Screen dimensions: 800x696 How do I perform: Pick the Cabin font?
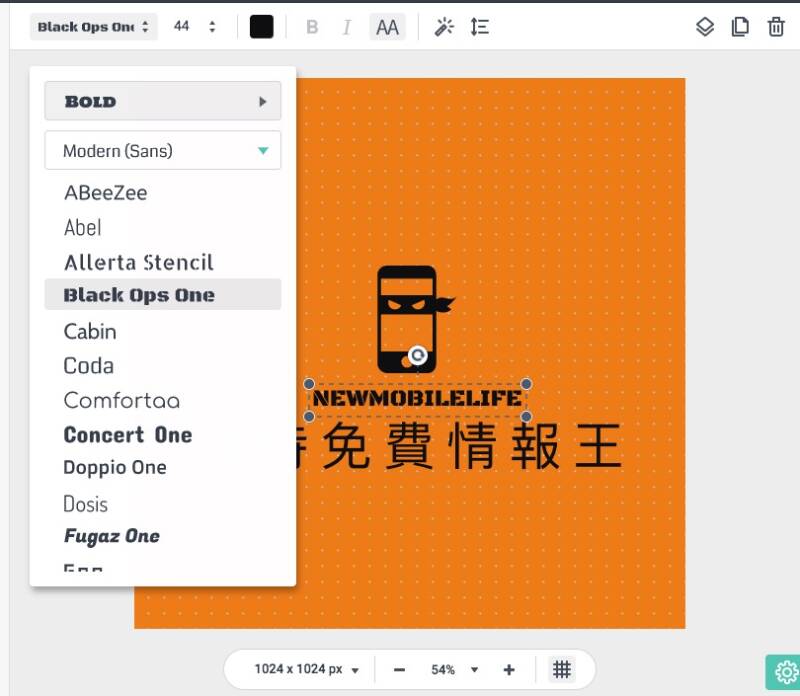click(90, 332)
